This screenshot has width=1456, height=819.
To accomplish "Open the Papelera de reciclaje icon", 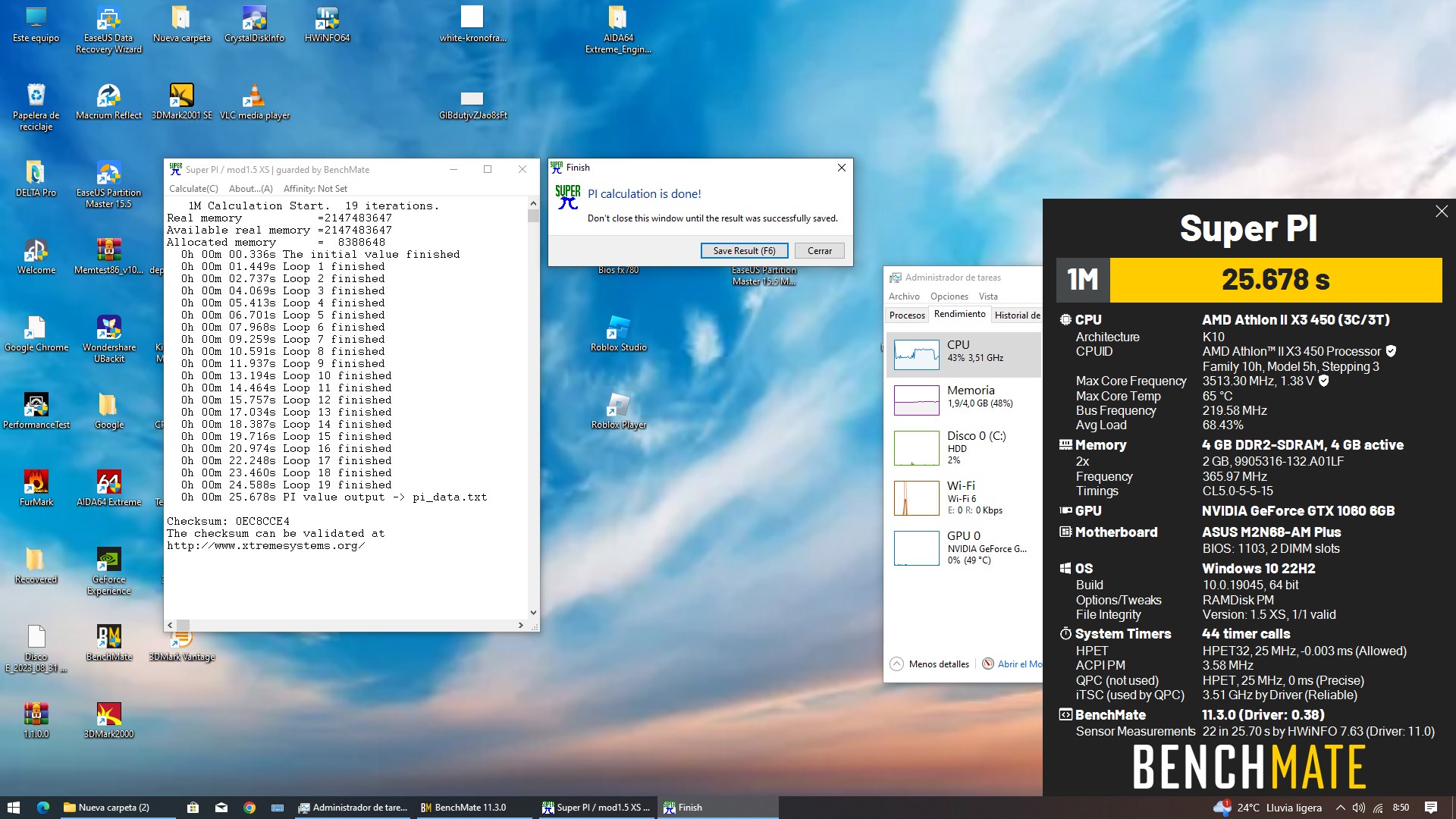I will click(36, 107).
